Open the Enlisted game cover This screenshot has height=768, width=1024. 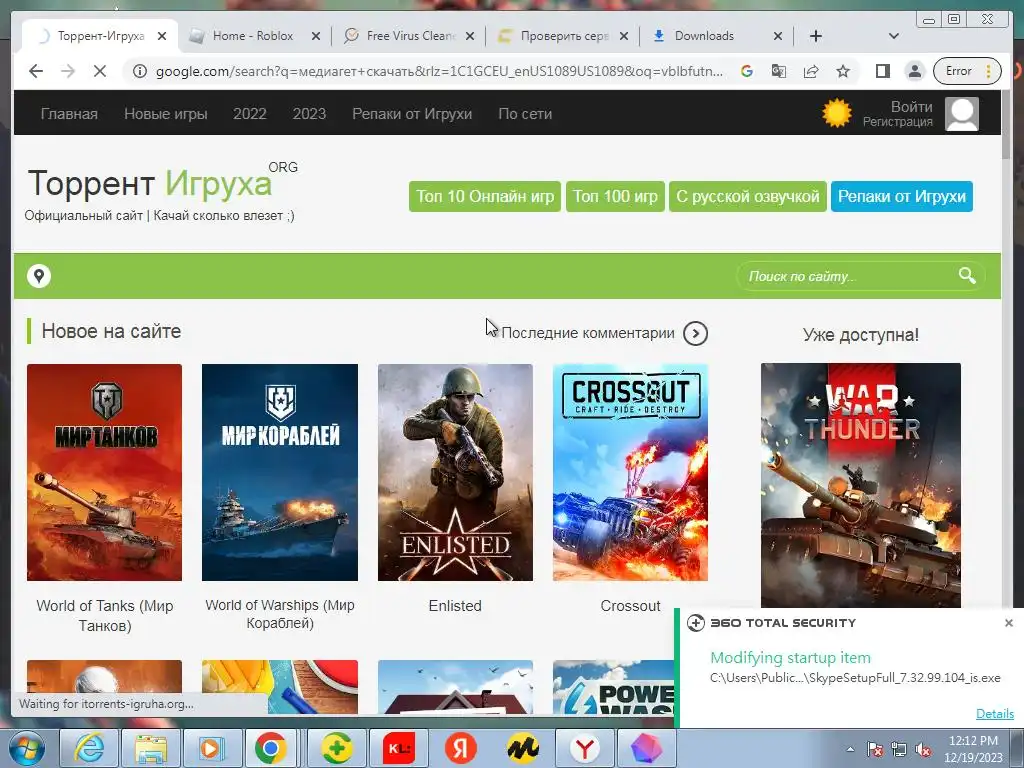(x=455, y=472)
